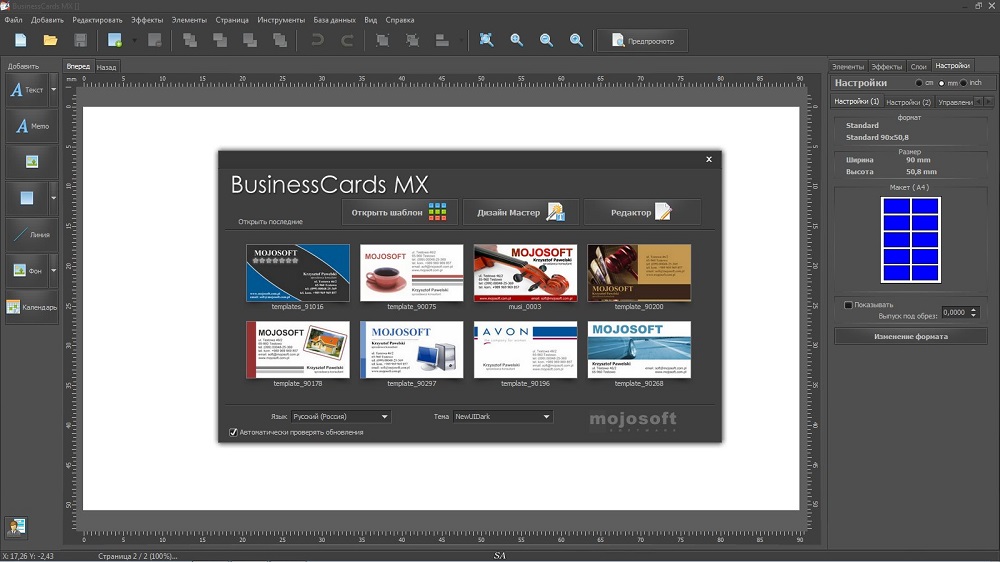Image resolution: width=1000 pixels, height=562 pixels.
Task: Click the Открыть шаблон button
Action: 400,212
